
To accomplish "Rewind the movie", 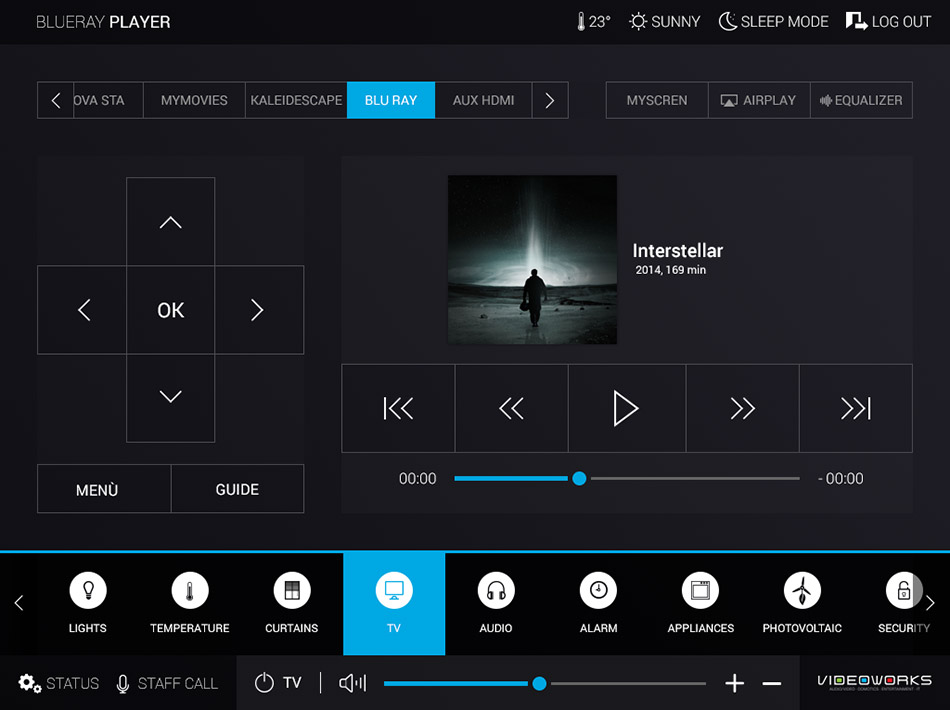I will point(511,408).
